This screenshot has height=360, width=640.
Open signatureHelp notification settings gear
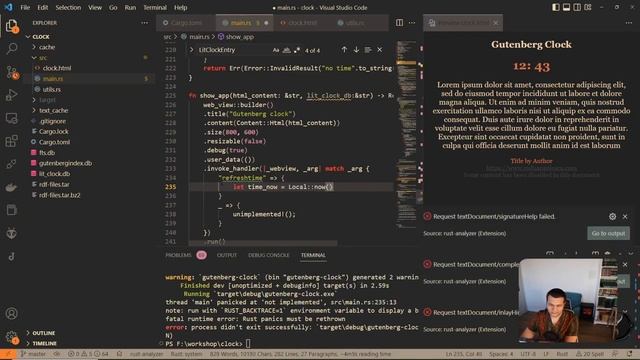[612, 217]
